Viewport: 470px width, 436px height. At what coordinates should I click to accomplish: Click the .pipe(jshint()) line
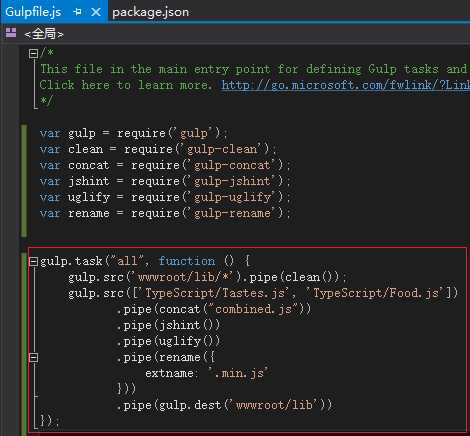168,325
